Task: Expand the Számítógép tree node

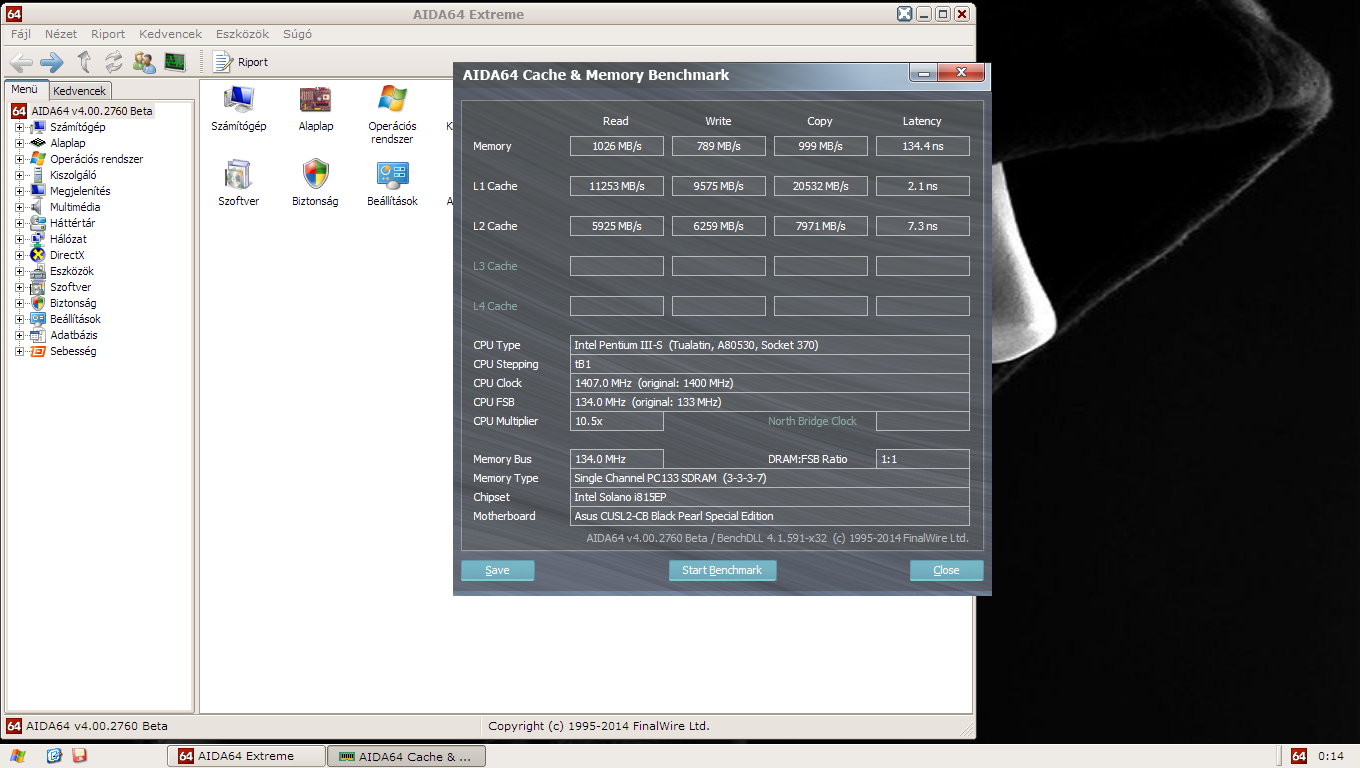Action: click(19, 127)
